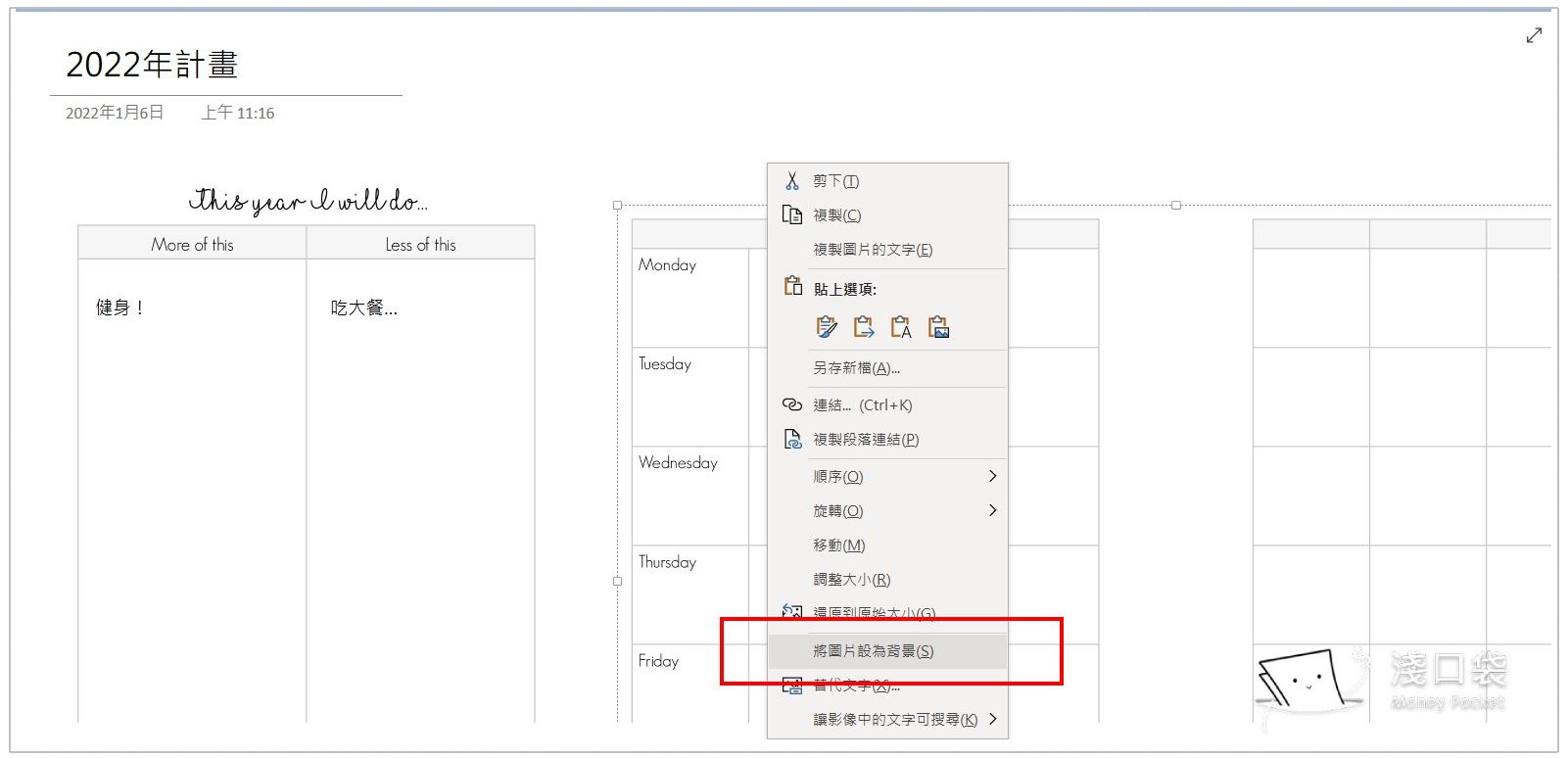Image resolution: width=1568 pixels, height=758 pixels.
Task: Choose Keep Source Formatting paste icon
Action: point(827,327)
